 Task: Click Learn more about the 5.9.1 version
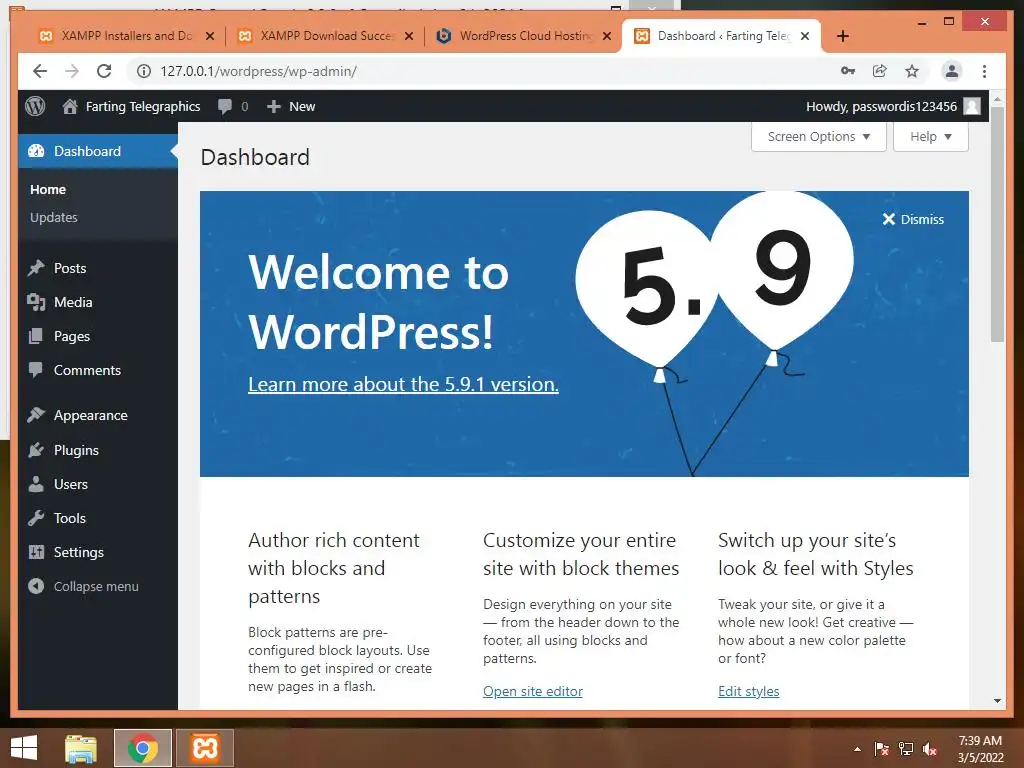404,384
